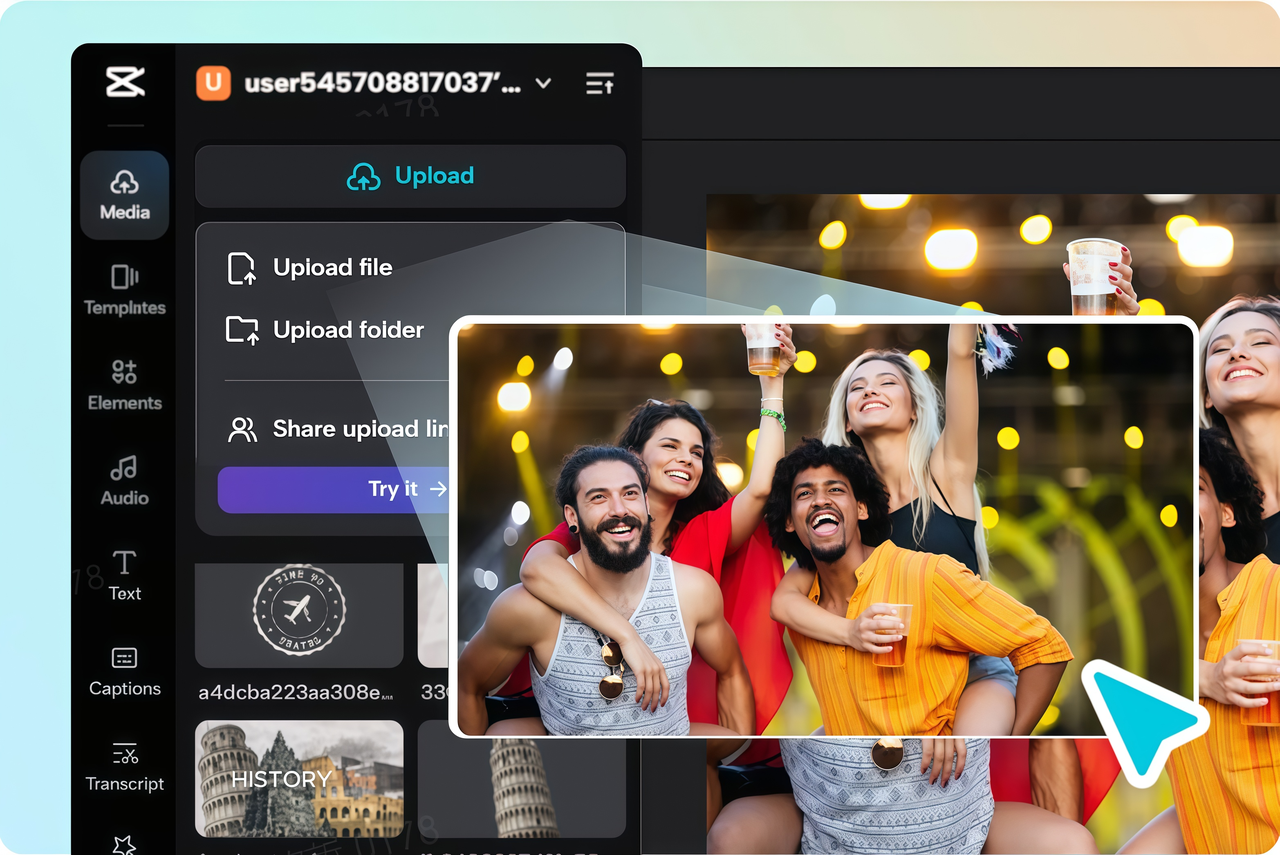Click the workspace name user545708817037
Viewport: 1280px width, 855px height.
pyautogui.click(x=383, y=83)
